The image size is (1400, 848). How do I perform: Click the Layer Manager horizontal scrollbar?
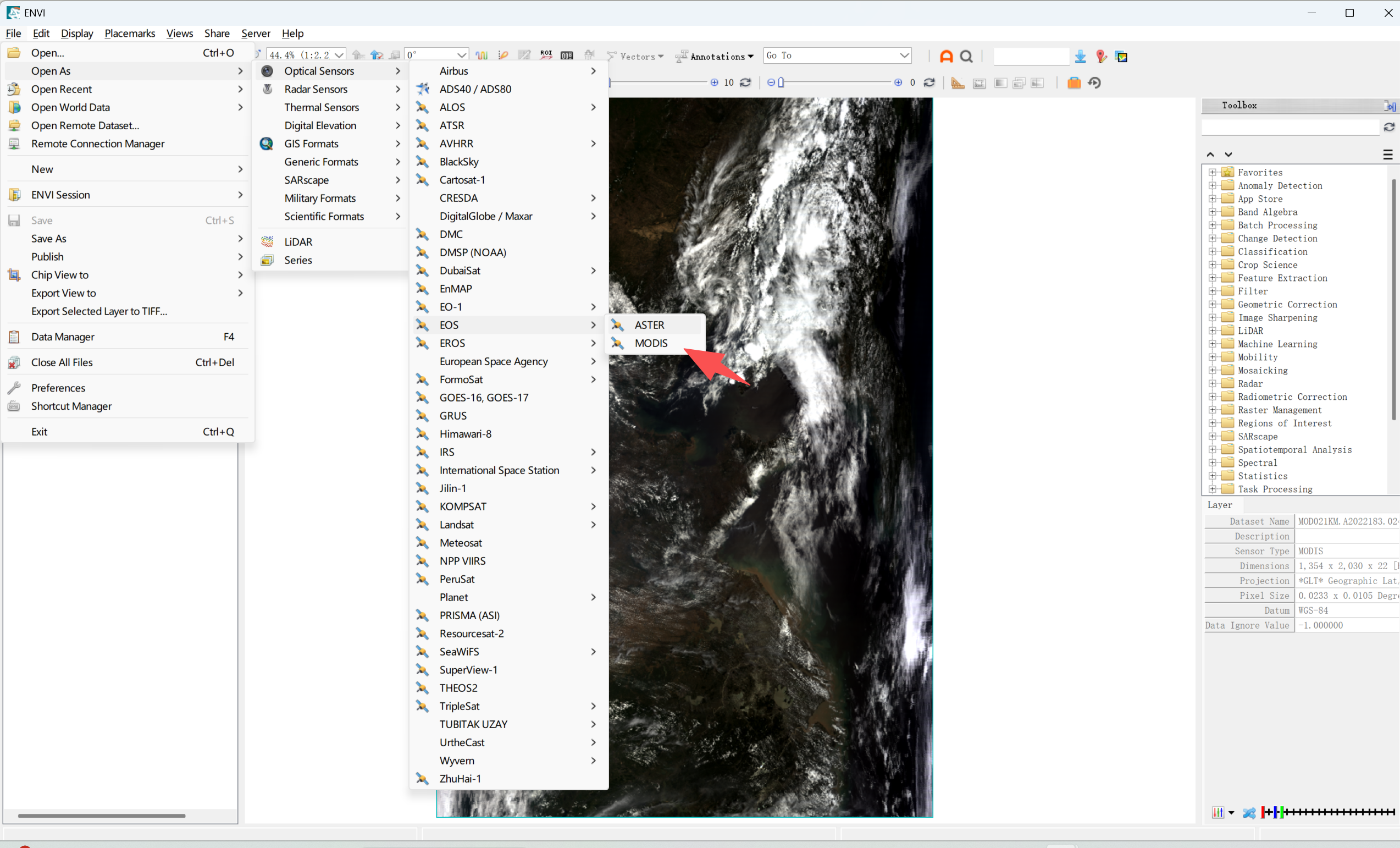click(x=101, y=816)
